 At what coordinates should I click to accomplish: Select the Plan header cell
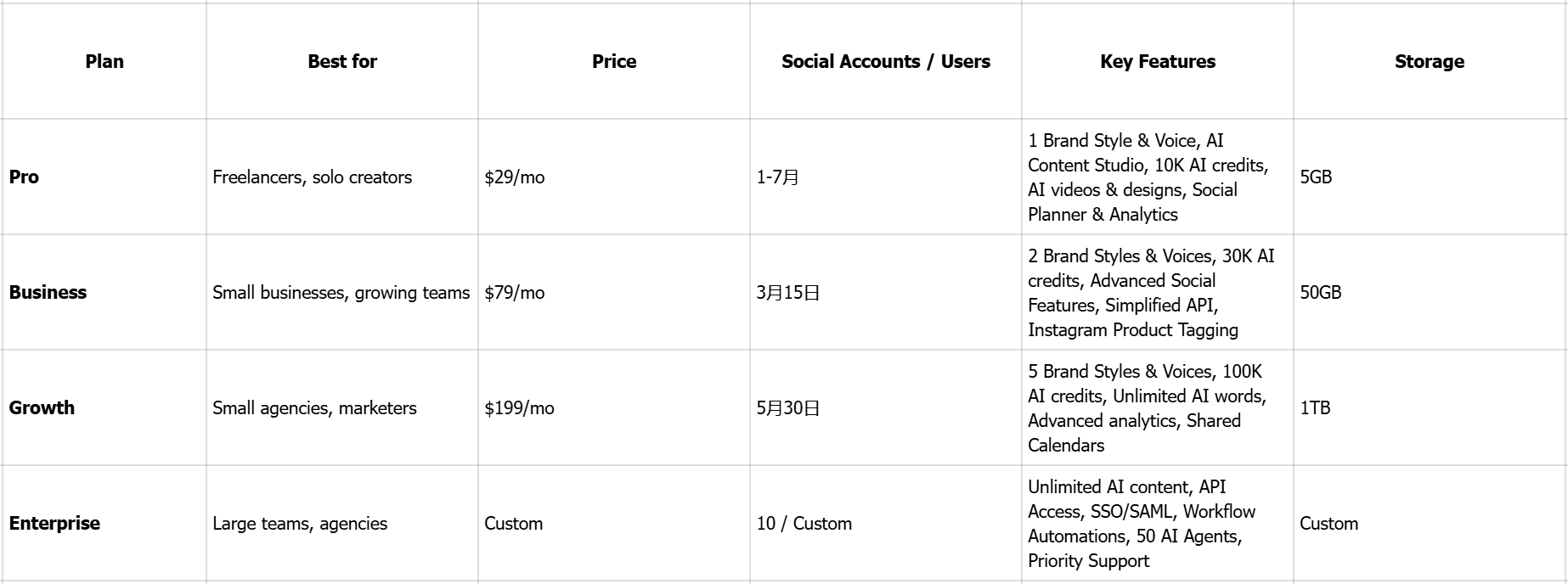pos(104,61)
